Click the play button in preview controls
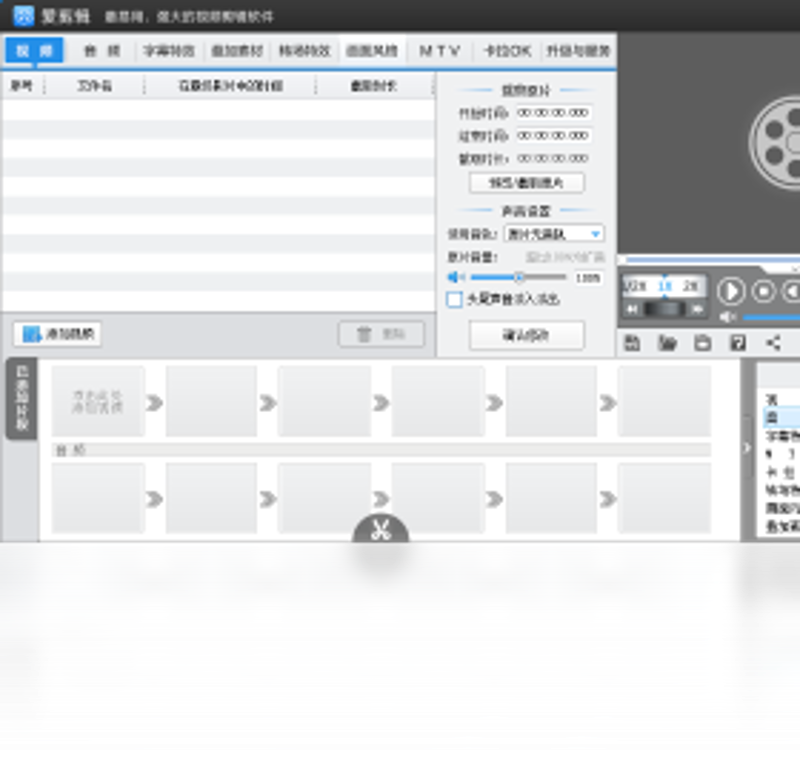Screen dimensions: 800x771 [x=731, y=292]
